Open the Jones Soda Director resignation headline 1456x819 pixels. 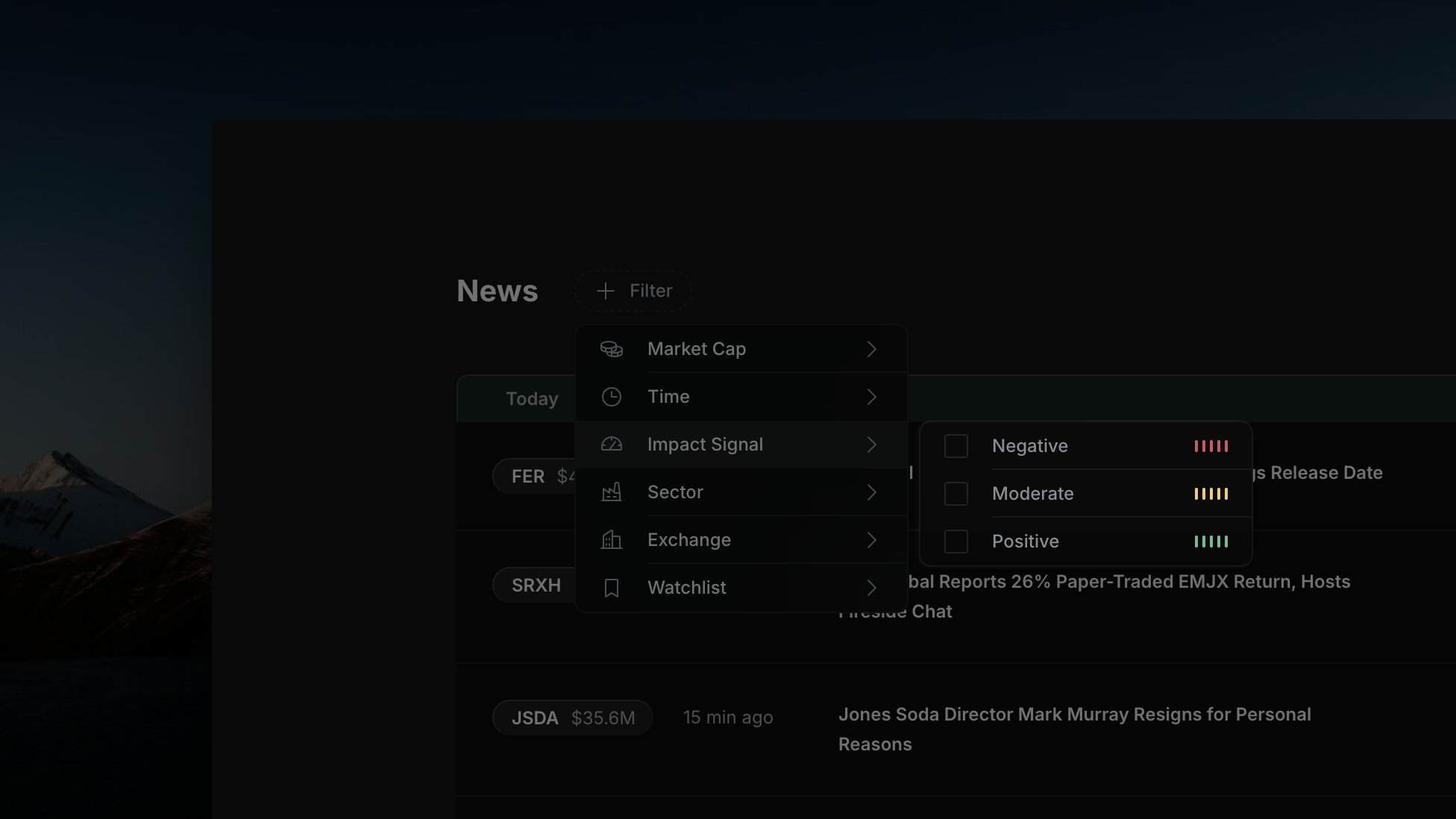point(1075,729)
